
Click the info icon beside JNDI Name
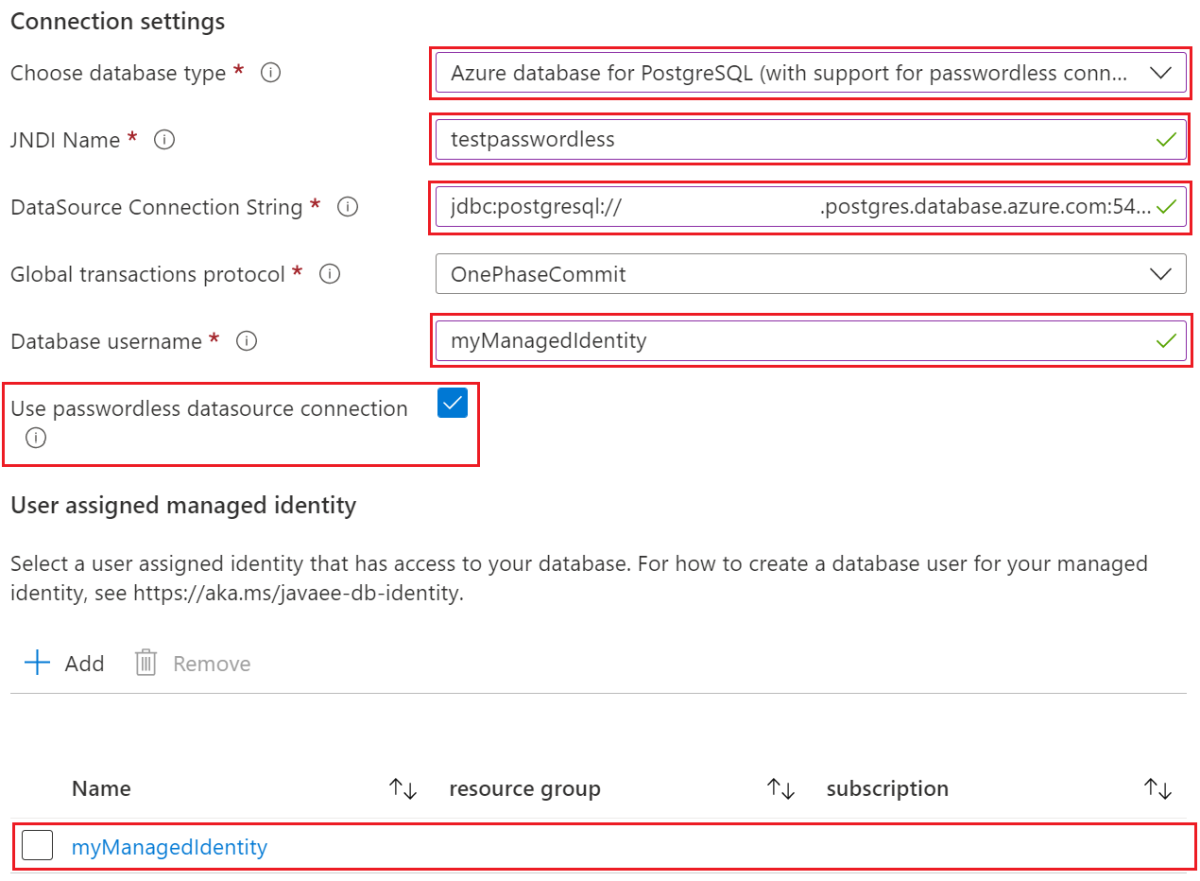pos(163,140)
